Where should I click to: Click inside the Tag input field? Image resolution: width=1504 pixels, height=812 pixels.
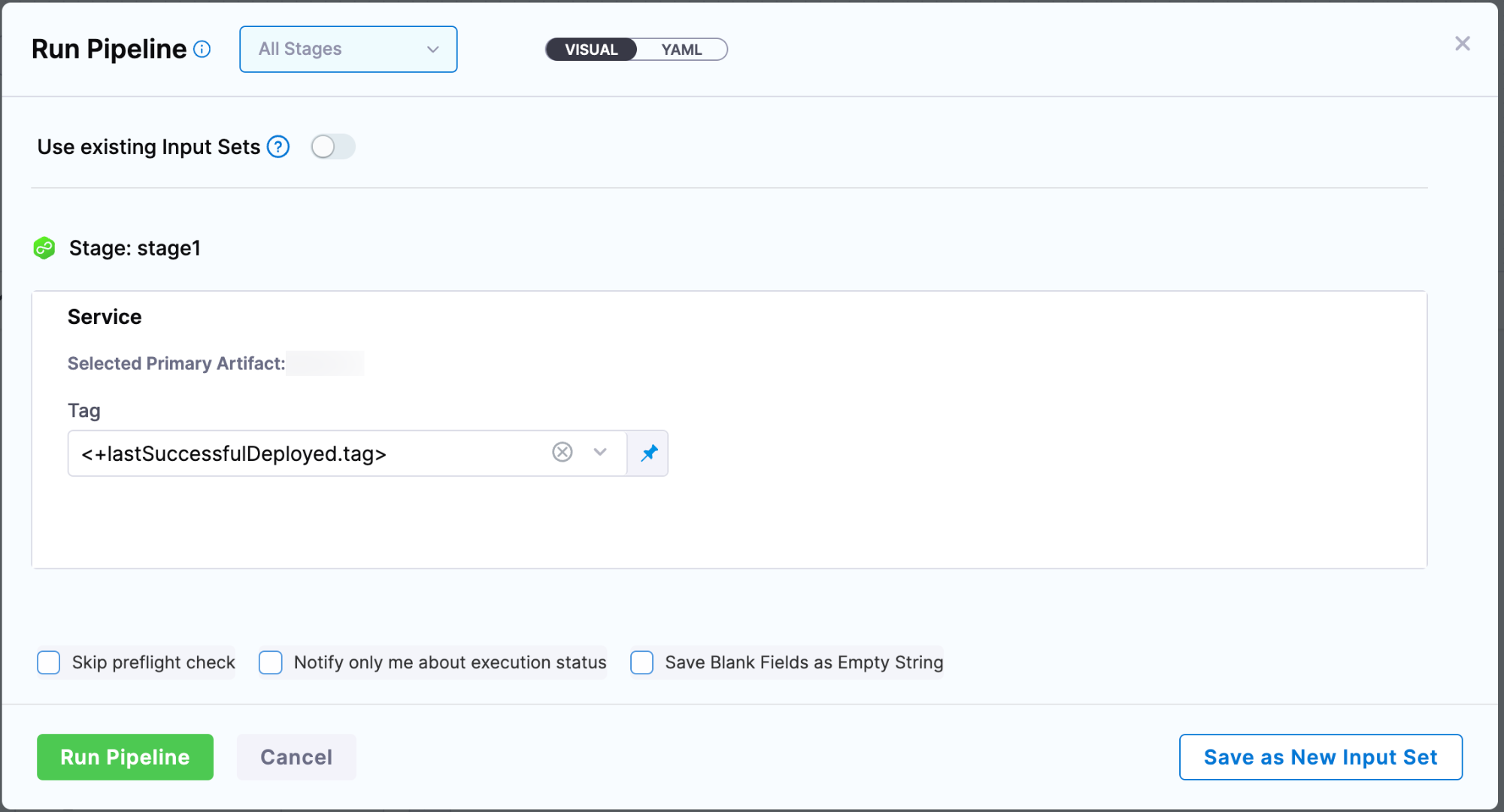pyautogui.click(x=301, y=453)
